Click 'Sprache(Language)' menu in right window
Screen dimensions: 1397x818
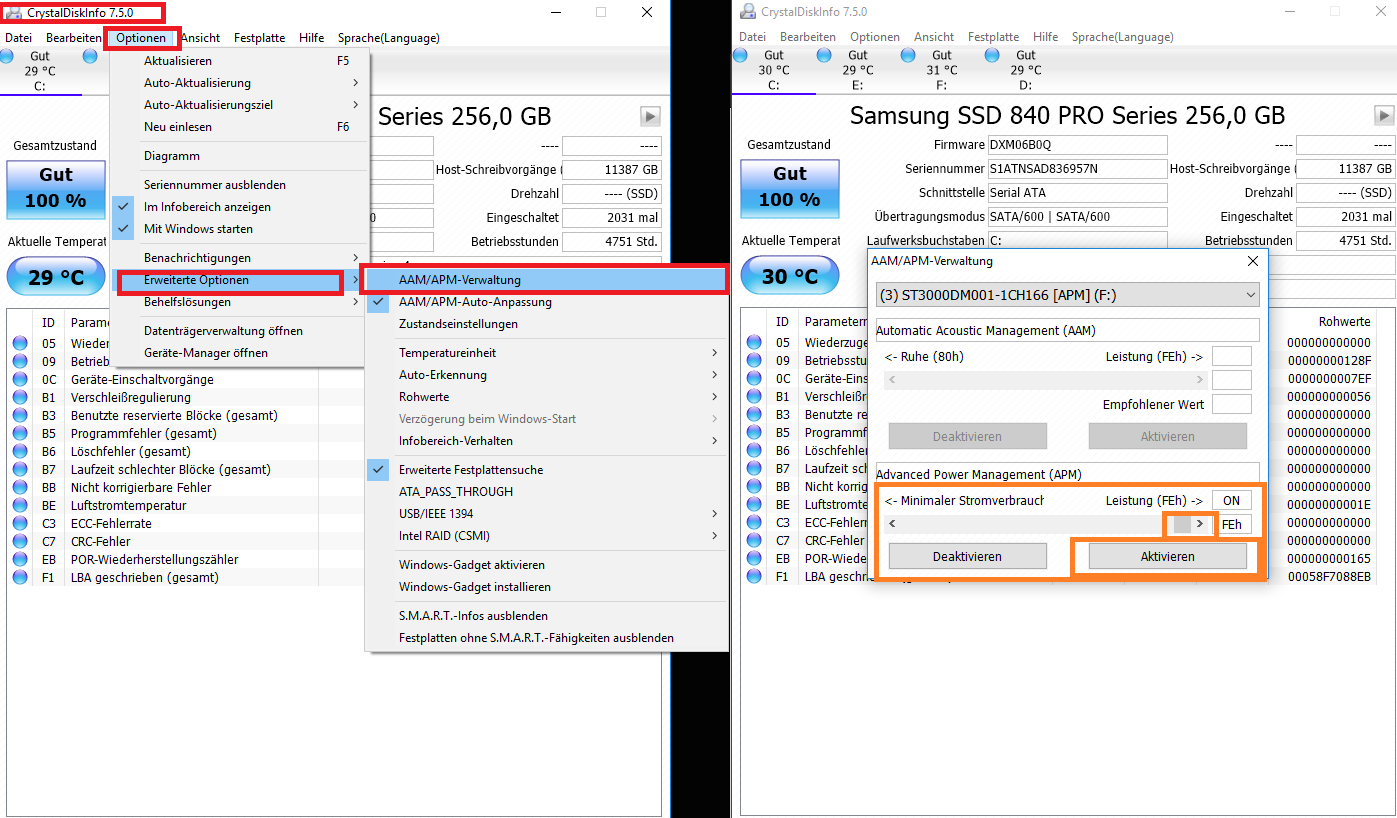pos(1122,37)
